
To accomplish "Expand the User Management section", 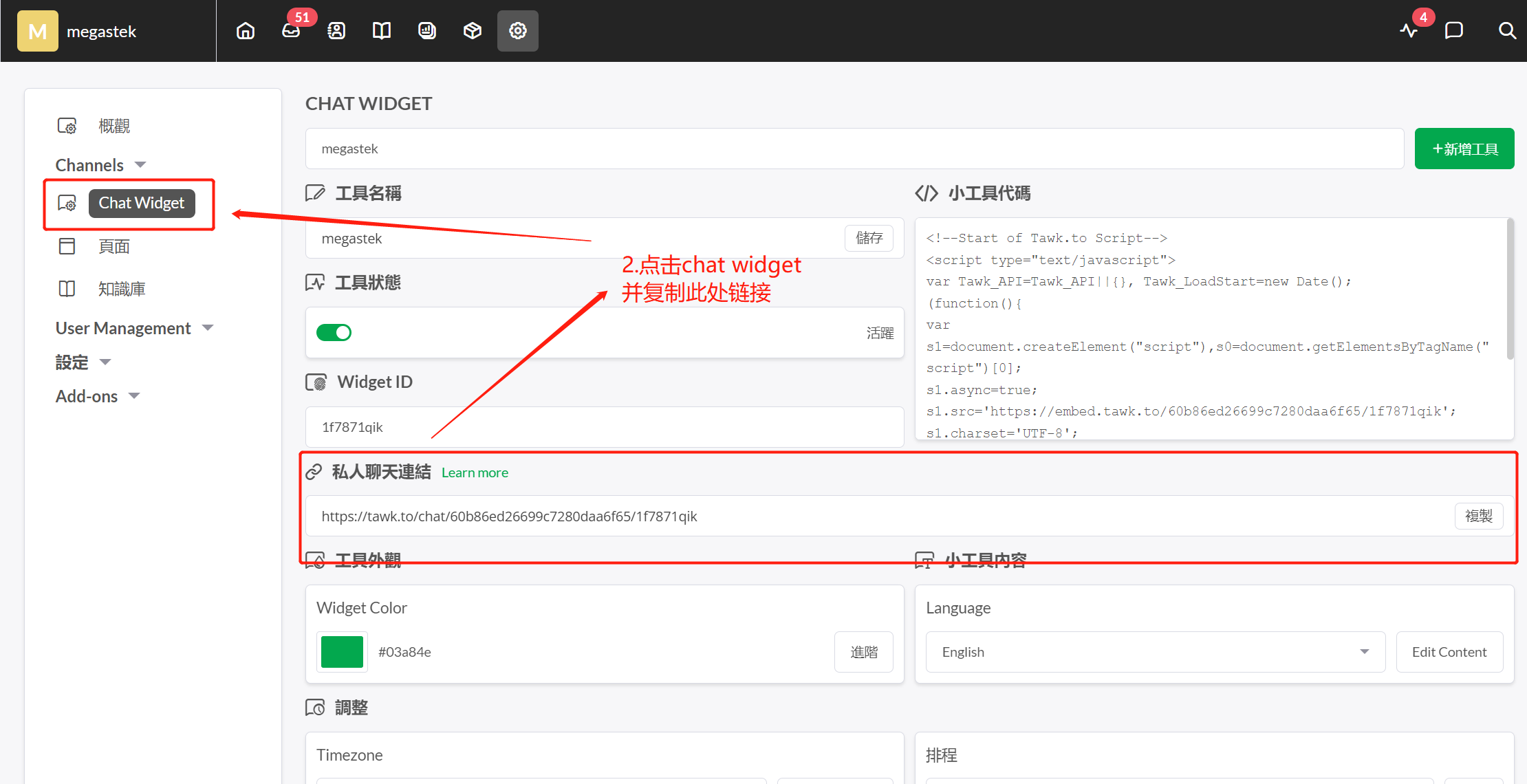I will tap(134, 328).
